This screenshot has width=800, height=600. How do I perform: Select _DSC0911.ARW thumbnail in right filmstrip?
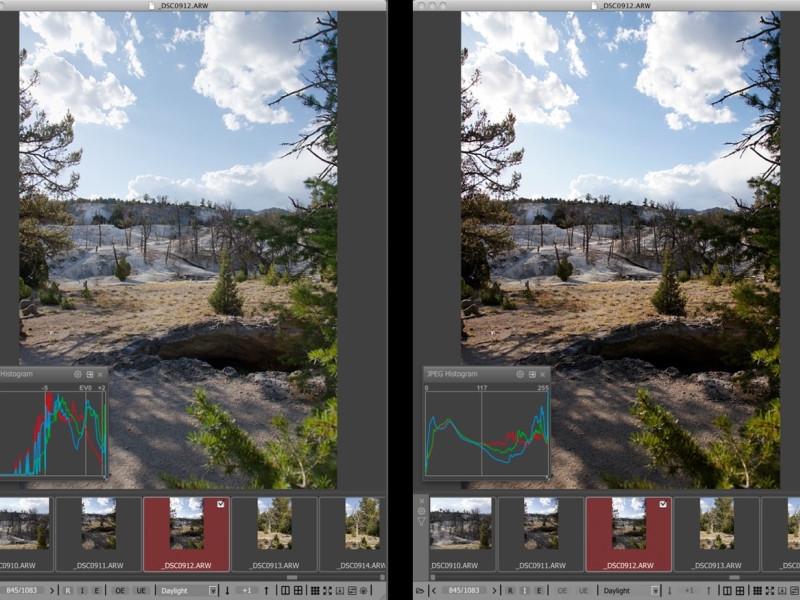(541, 534)
